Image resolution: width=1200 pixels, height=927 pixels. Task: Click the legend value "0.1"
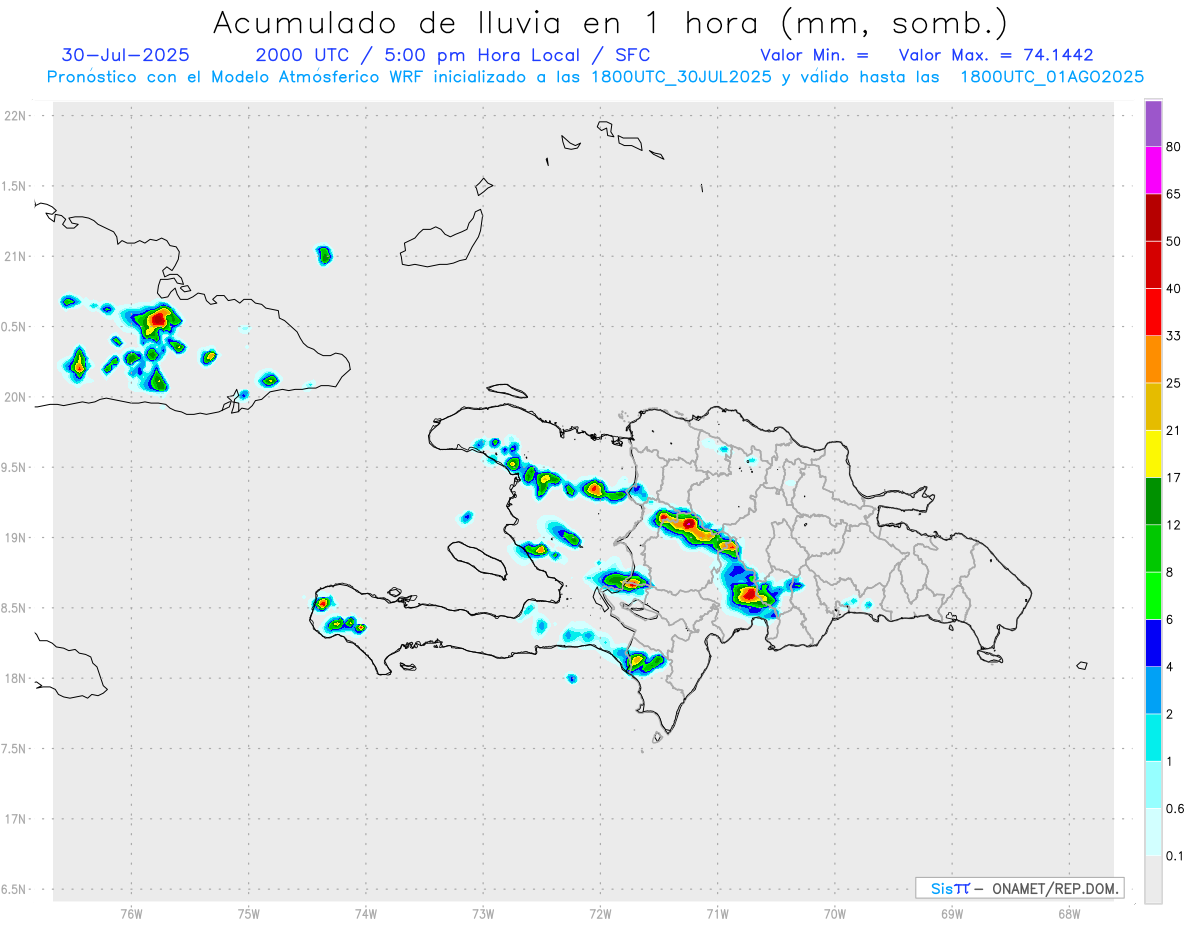pyautogui.click(x=1175, y=856)
